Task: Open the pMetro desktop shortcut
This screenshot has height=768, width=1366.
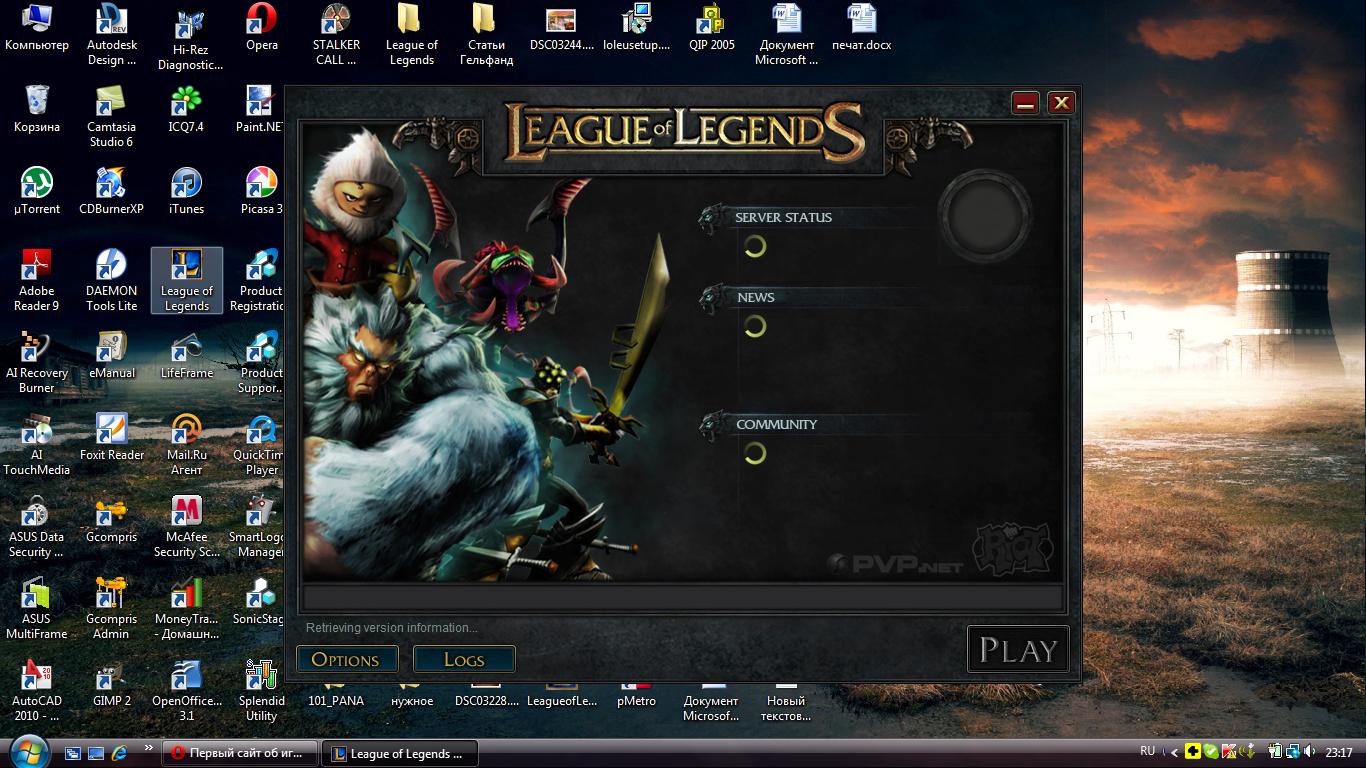Action: coord(636,696)
